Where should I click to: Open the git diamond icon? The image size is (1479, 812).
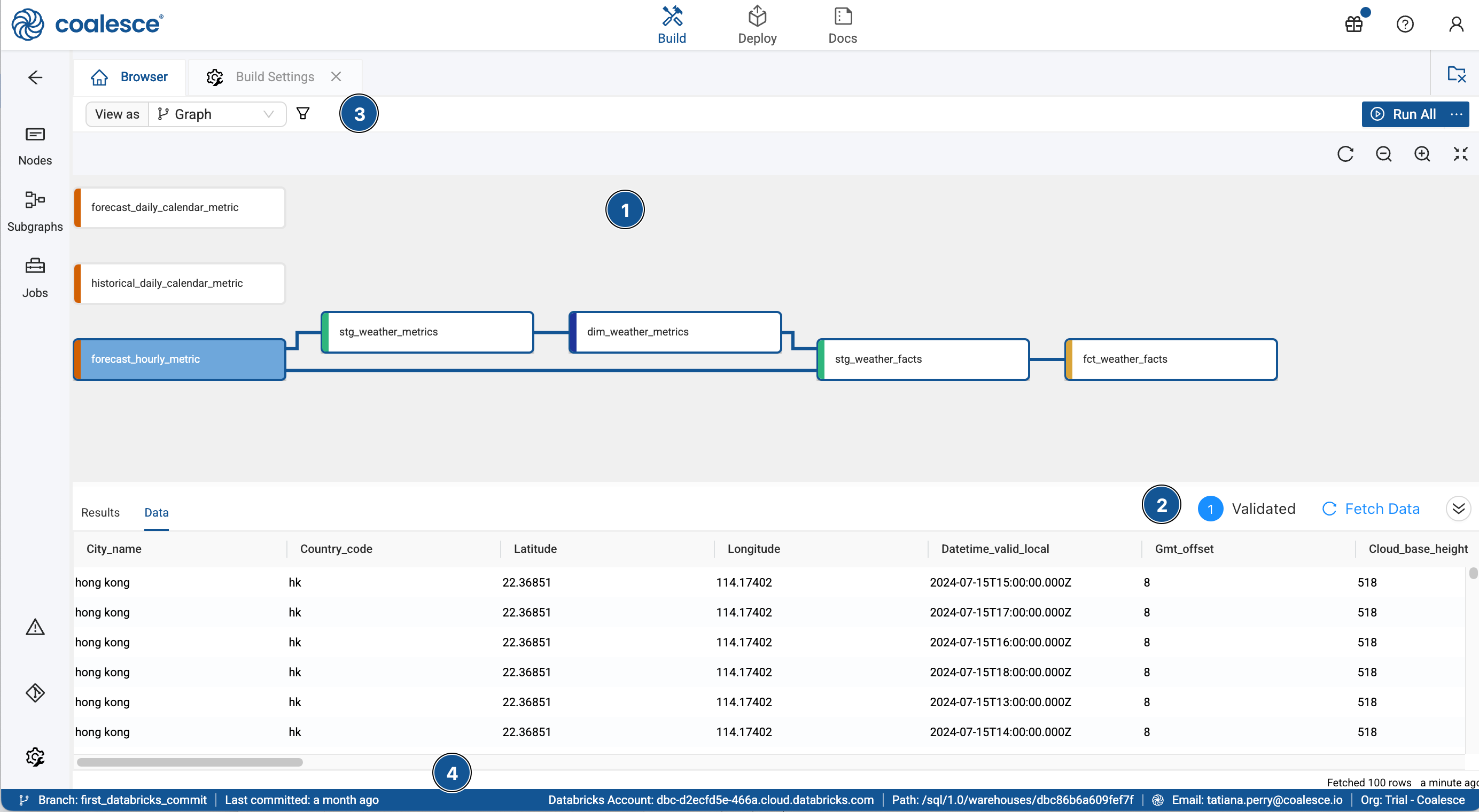(35, 693)
